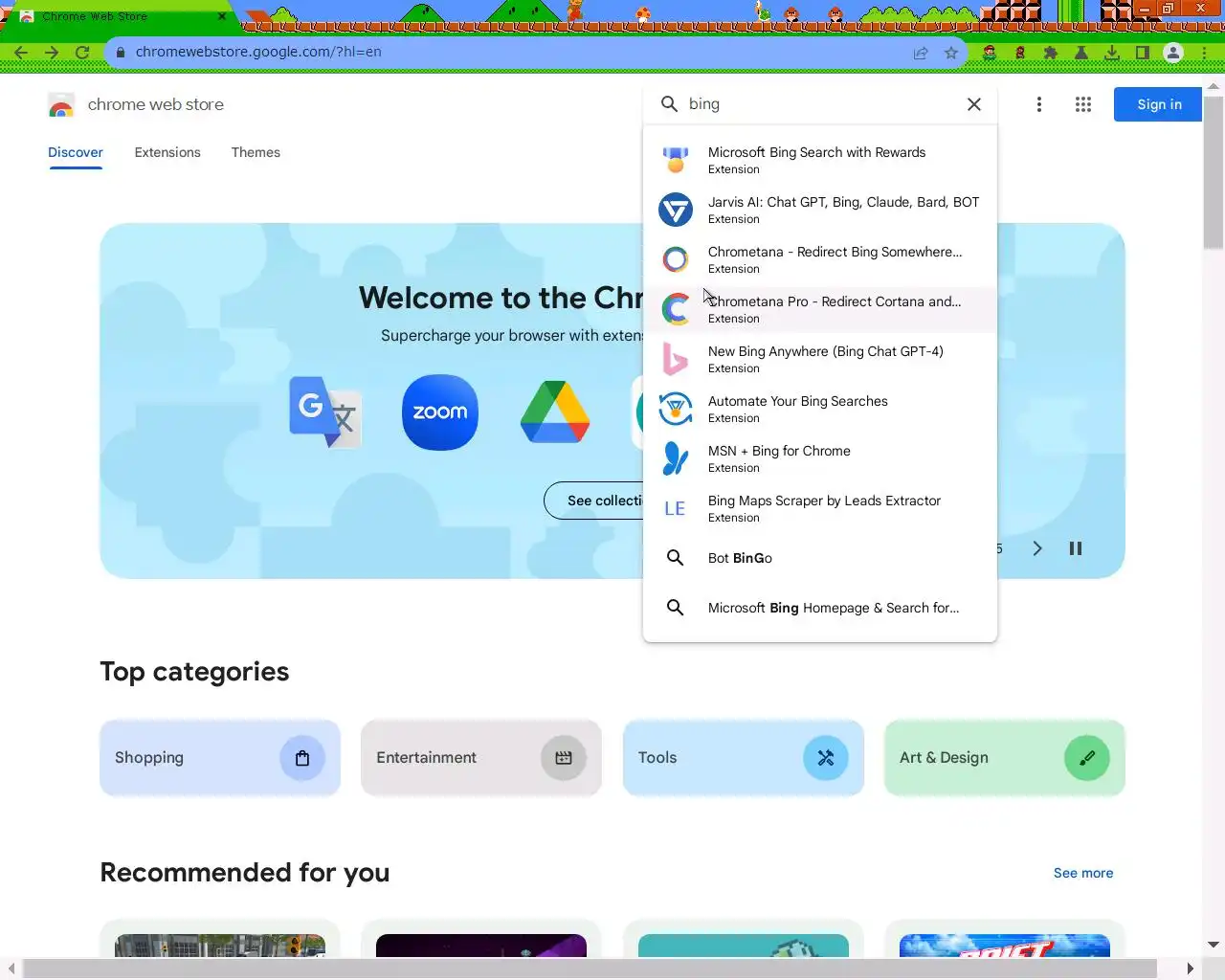Open the Entertainment category card
Viewport: 1225px width, 980px height.
(481, 758)
